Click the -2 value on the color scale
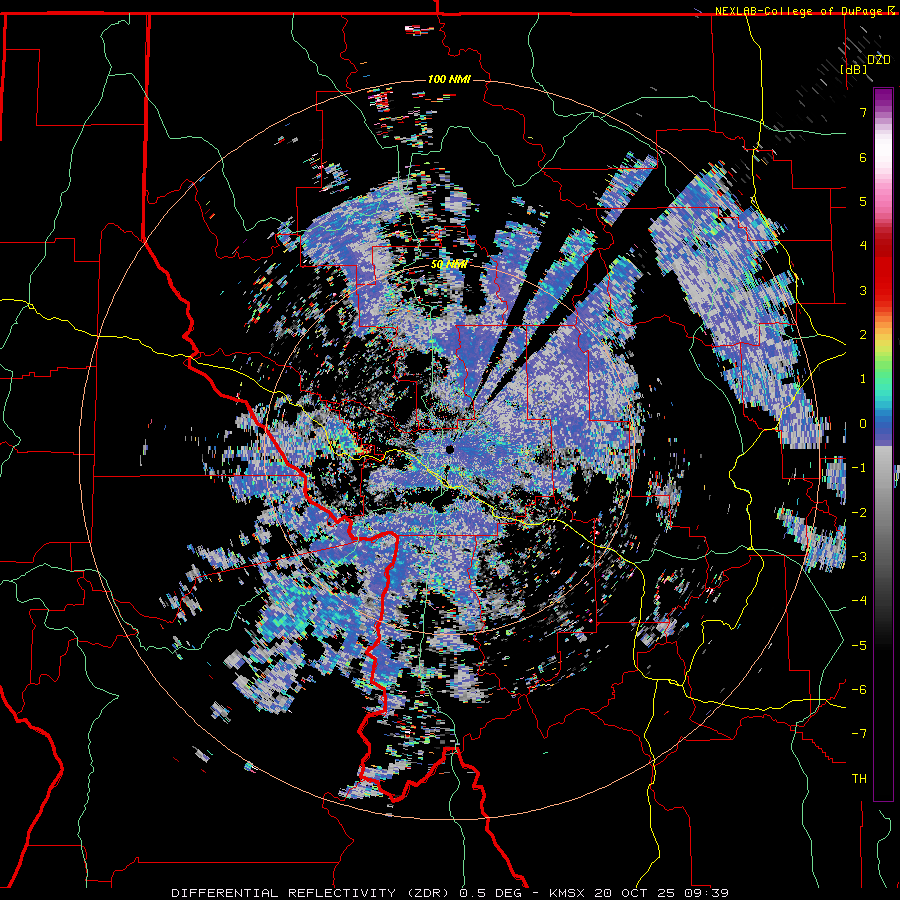 [x=859, y=513]
